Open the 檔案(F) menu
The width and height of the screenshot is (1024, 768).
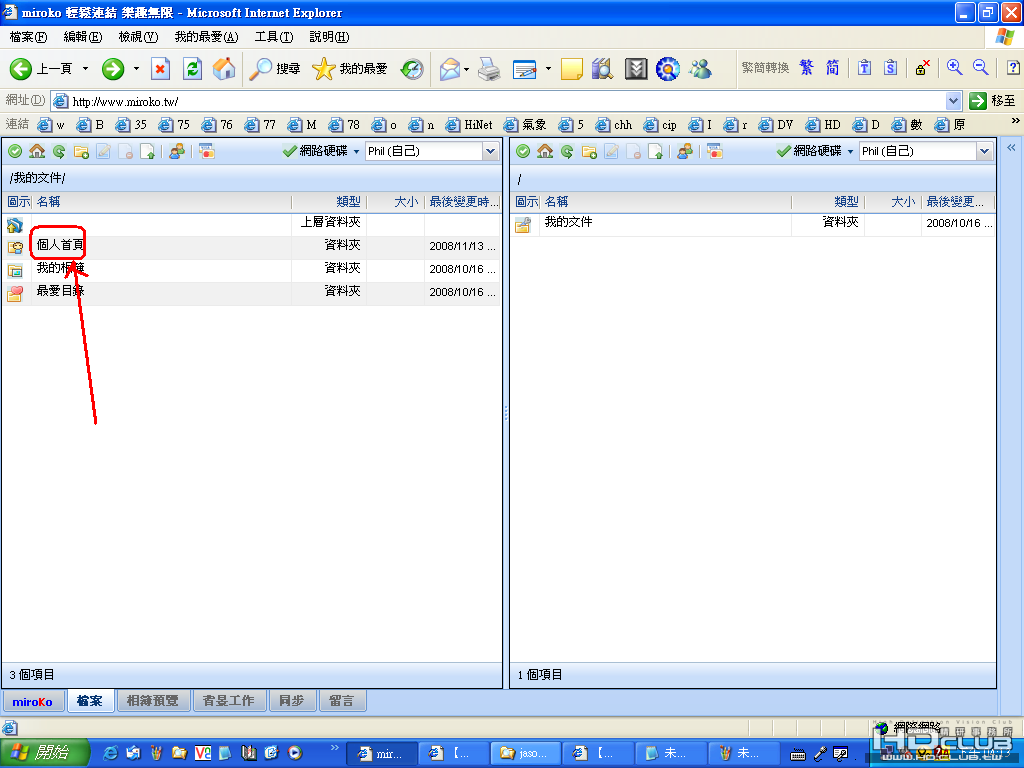(x=28, y=37)
